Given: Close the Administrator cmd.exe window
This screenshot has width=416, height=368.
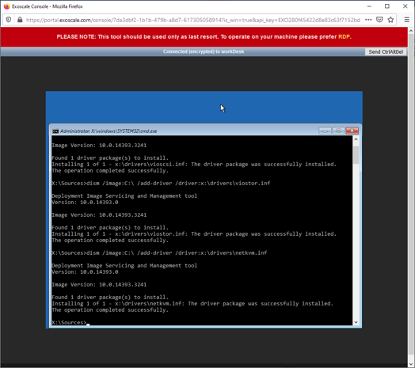Looking at the screenshot, I should [x=352, y=131].
